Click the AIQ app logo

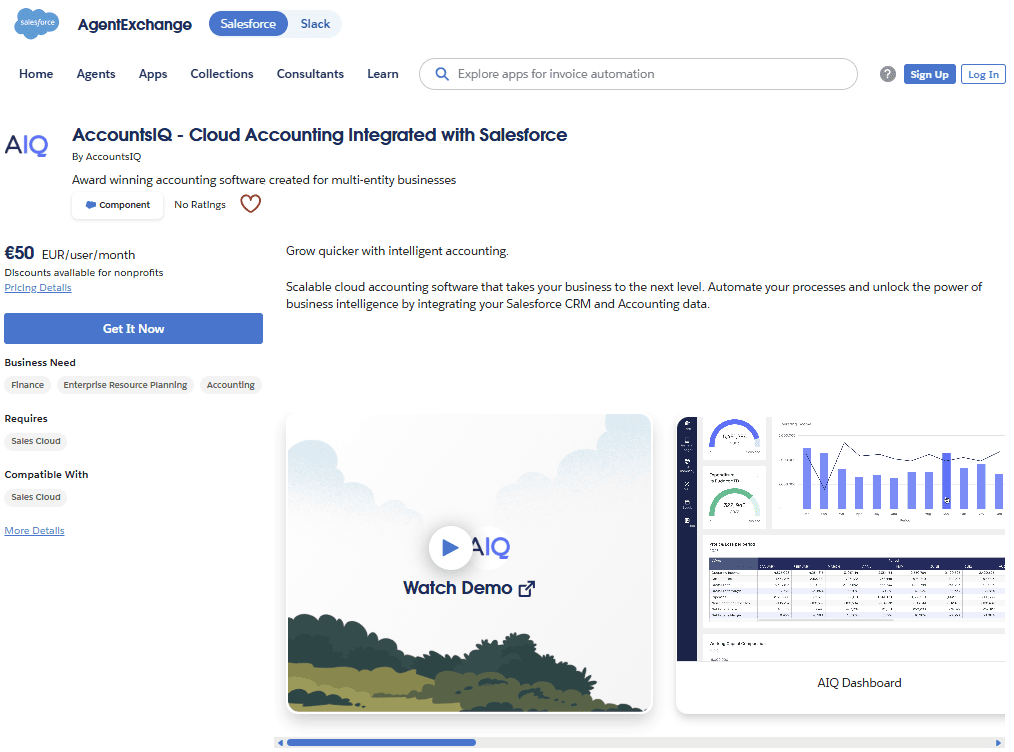pos(27,145)
